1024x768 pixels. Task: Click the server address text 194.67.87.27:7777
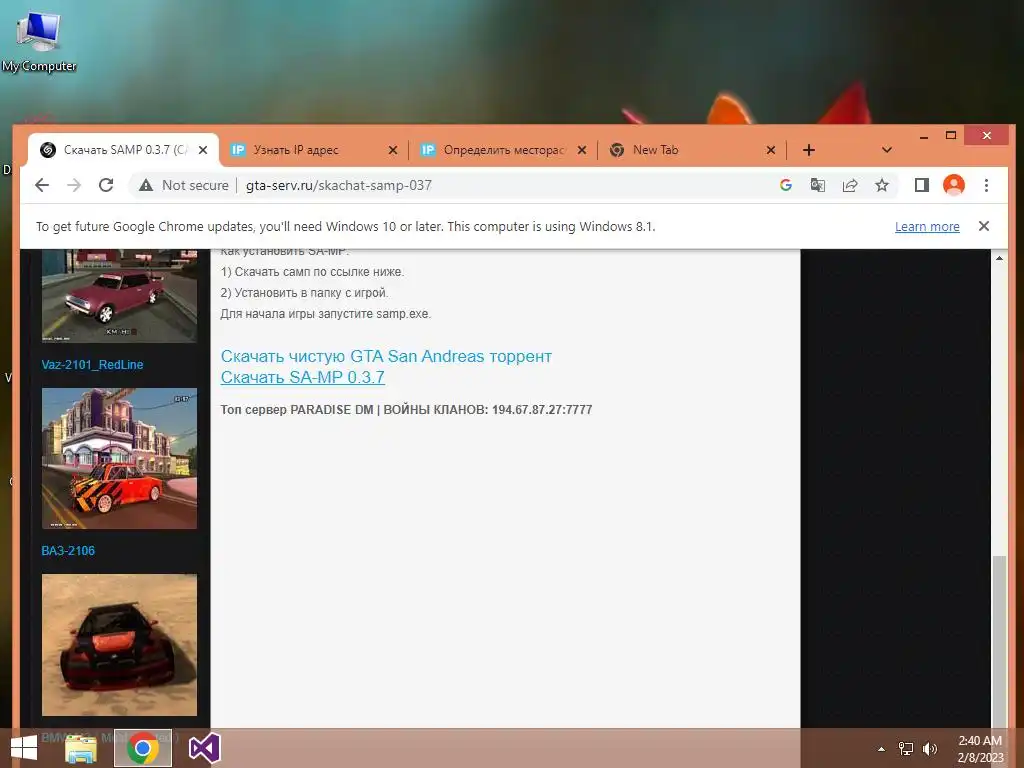point(541,409)
